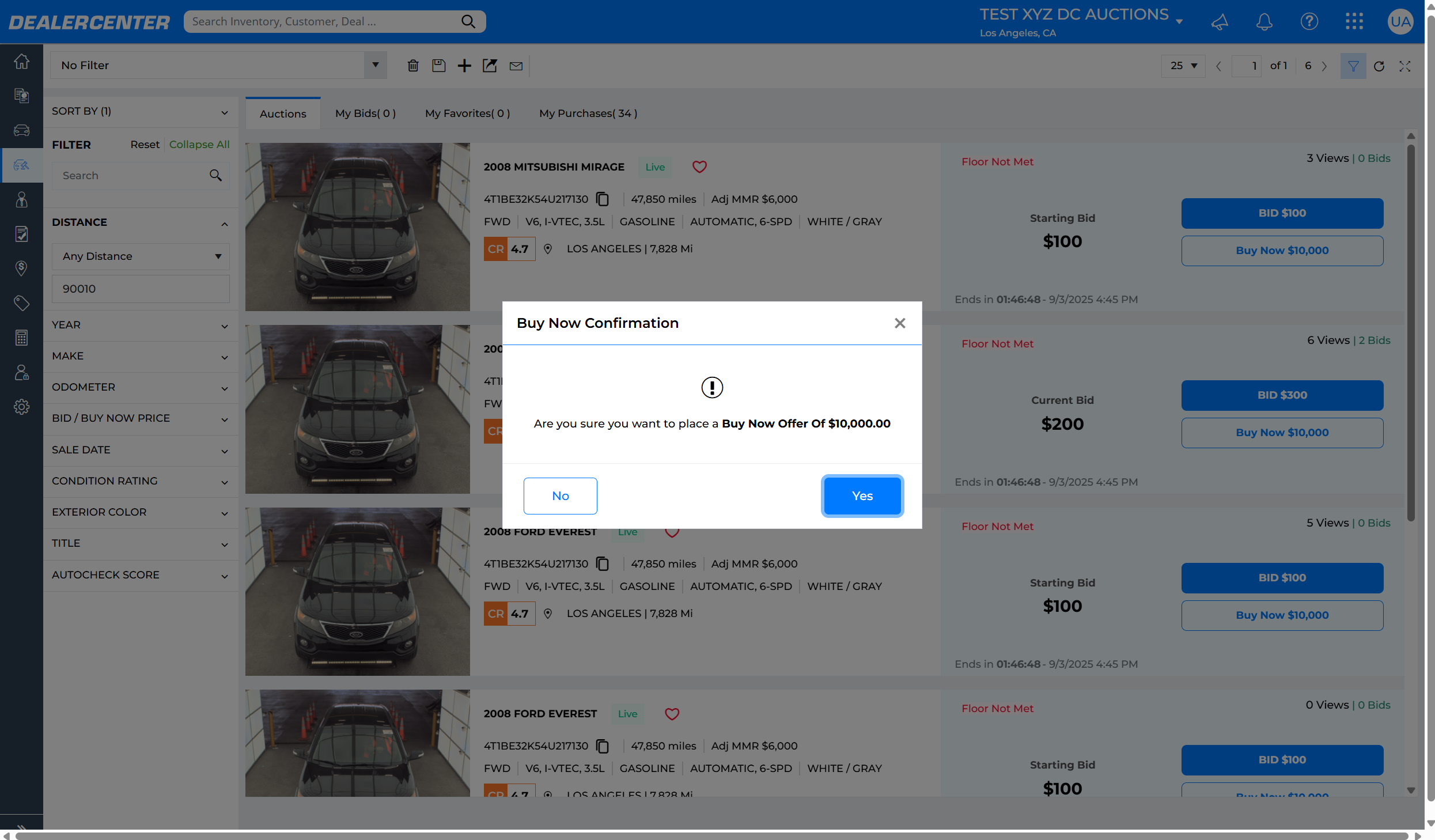Expand the BID / BUY NOW PRICE filter
The height and width of the screenshot is (840, 1435).
point(141,418)
